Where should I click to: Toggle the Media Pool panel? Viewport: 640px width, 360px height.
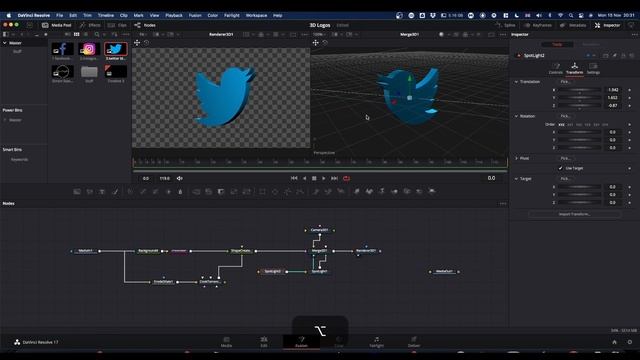point(56,25)
